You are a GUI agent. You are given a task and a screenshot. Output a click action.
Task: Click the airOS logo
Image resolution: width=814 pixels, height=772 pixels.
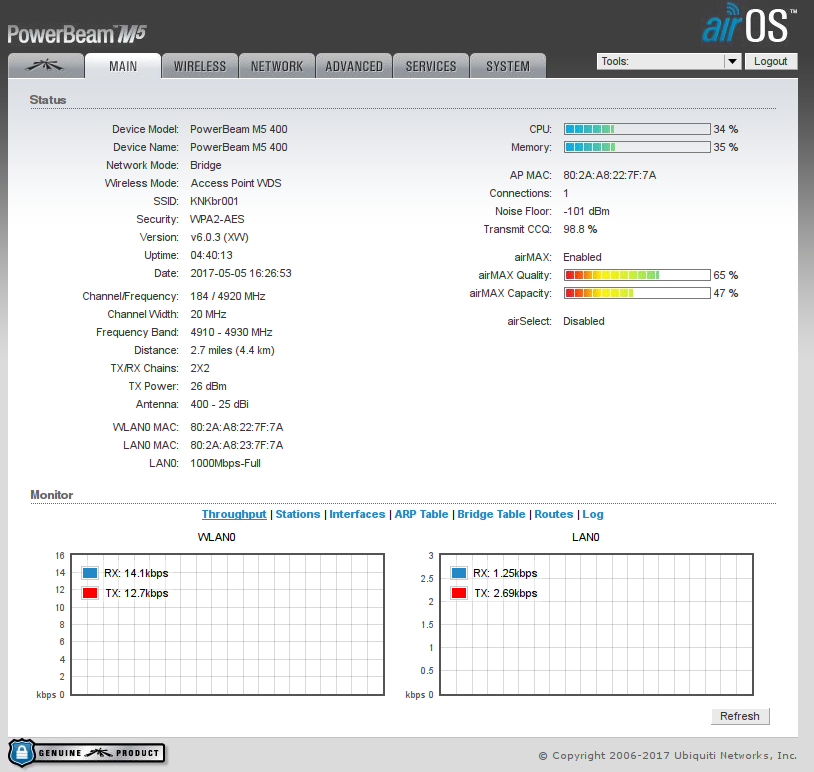(749, 24)
